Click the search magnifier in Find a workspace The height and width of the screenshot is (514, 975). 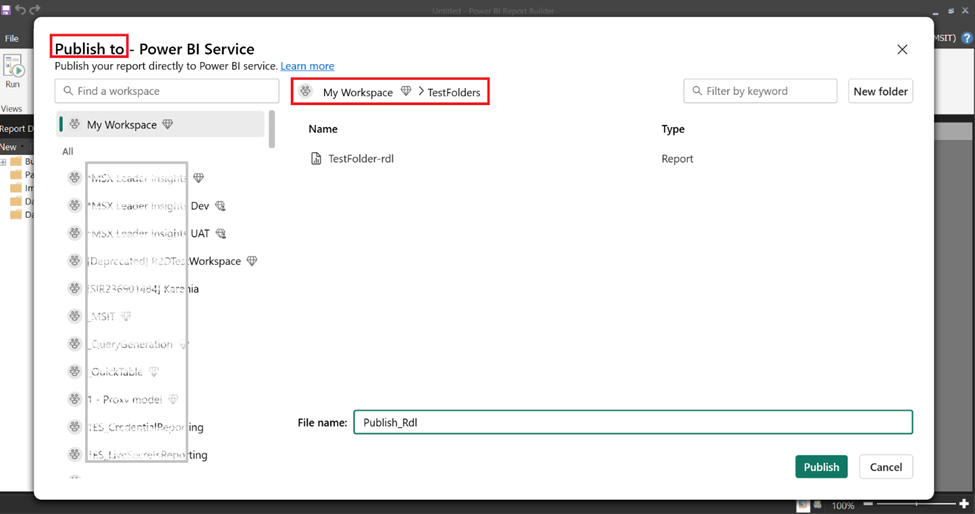pos(68,91)
